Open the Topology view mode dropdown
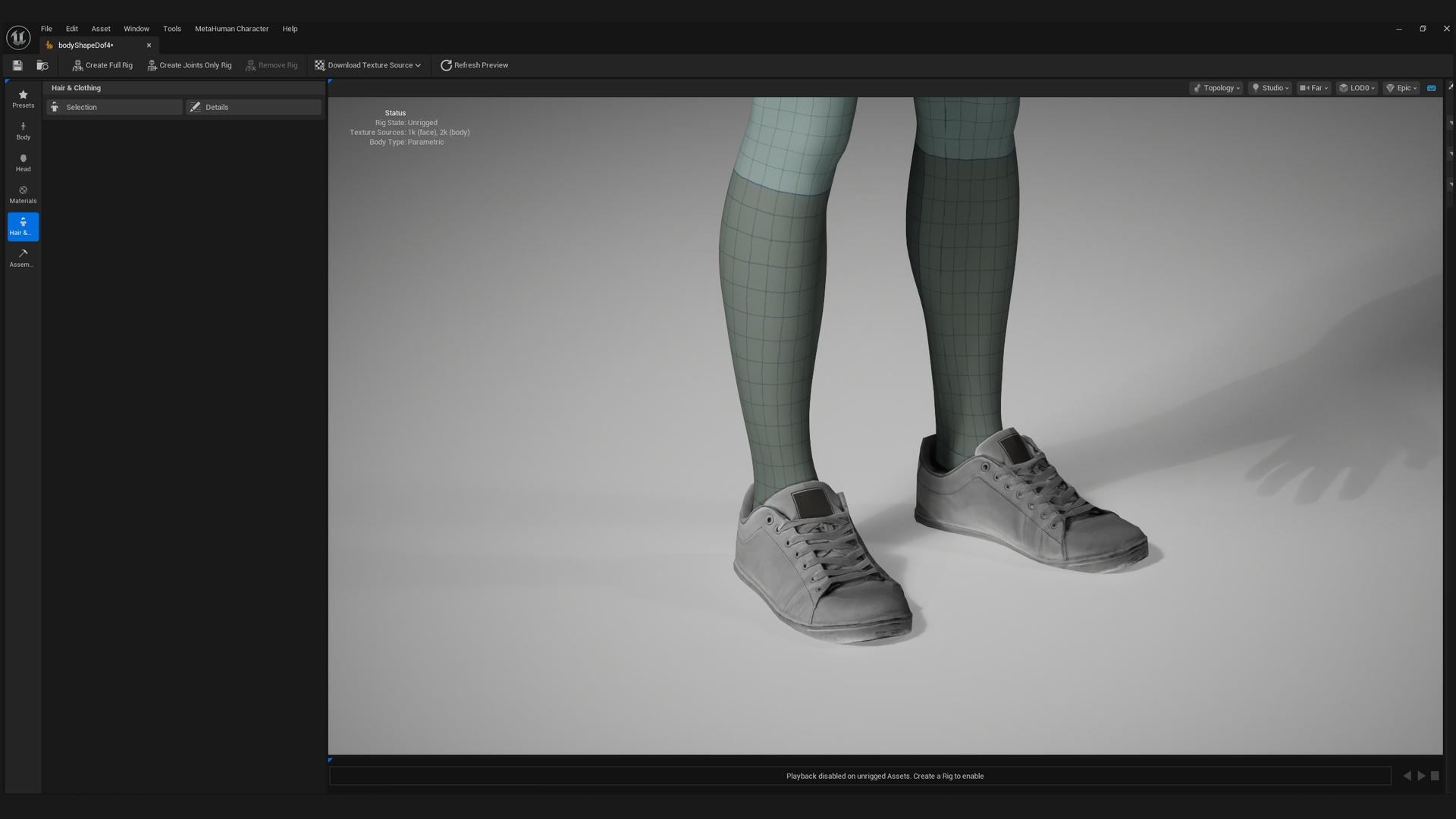The width and height of the screenshot is (1456, 819). 1216,88
